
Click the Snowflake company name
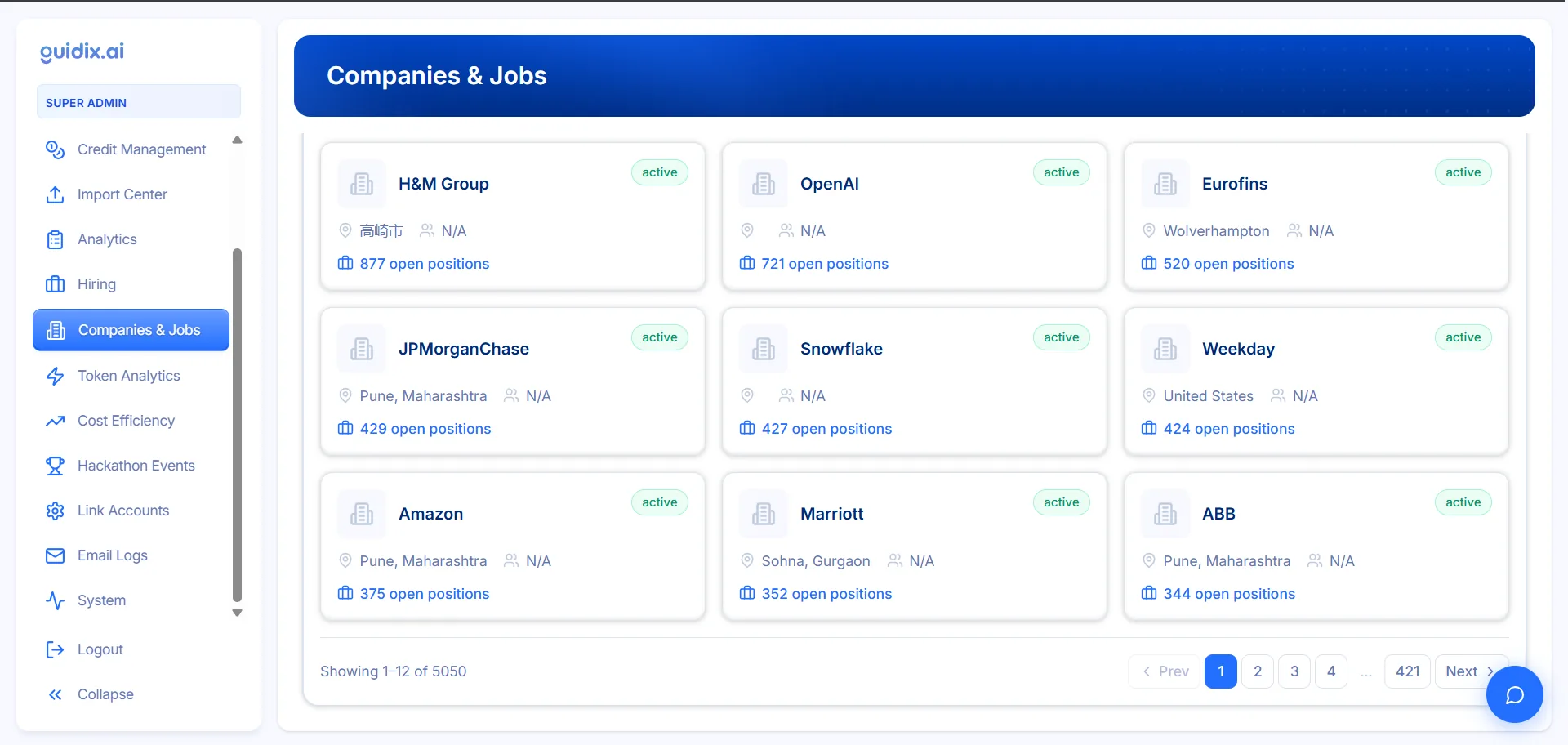(841, 349)
